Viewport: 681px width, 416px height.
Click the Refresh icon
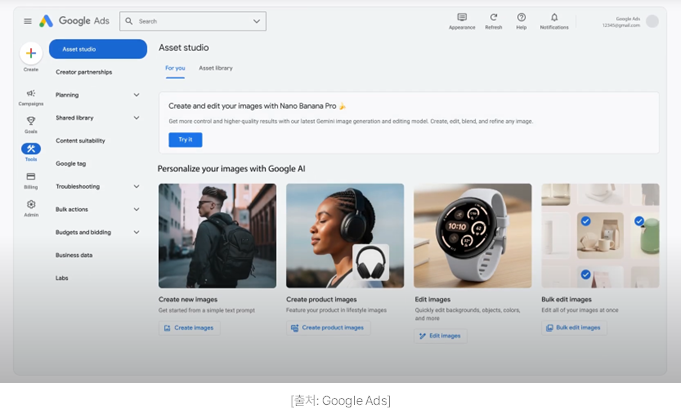pos(493,17)
